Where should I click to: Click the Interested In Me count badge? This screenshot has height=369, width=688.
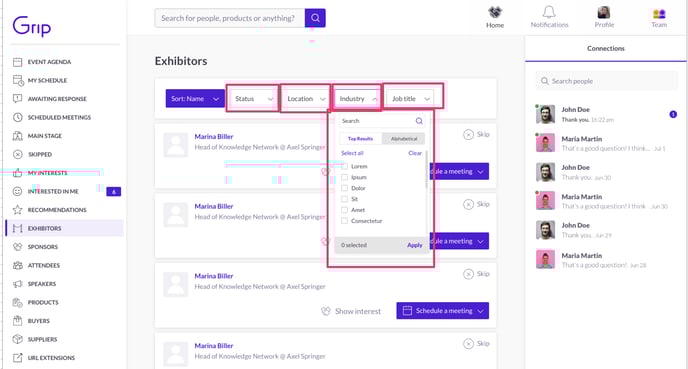pos(114,191)
